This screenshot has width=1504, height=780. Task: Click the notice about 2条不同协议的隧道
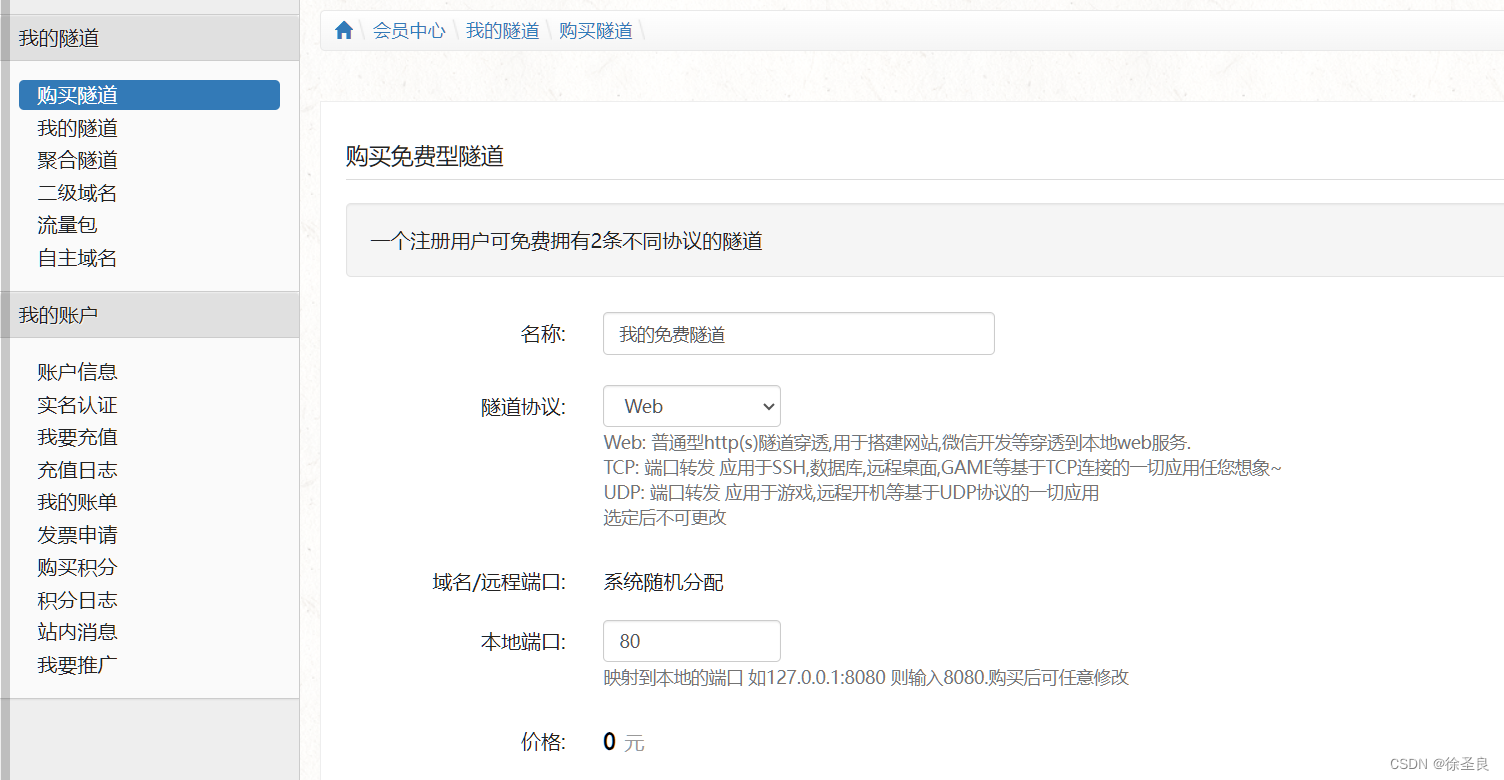point(566,241)
